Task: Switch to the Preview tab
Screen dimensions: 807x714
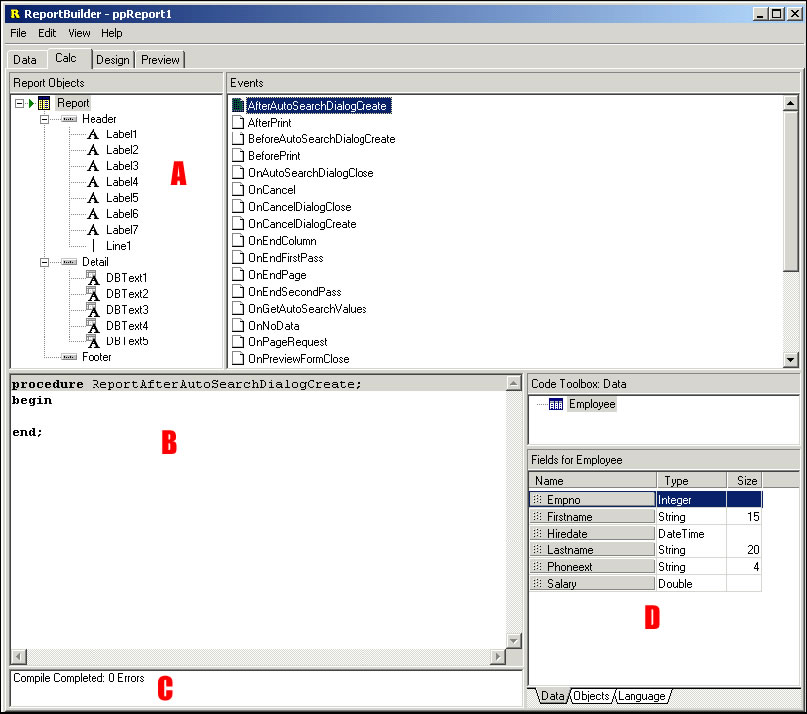Action: (x=160, y=60)
